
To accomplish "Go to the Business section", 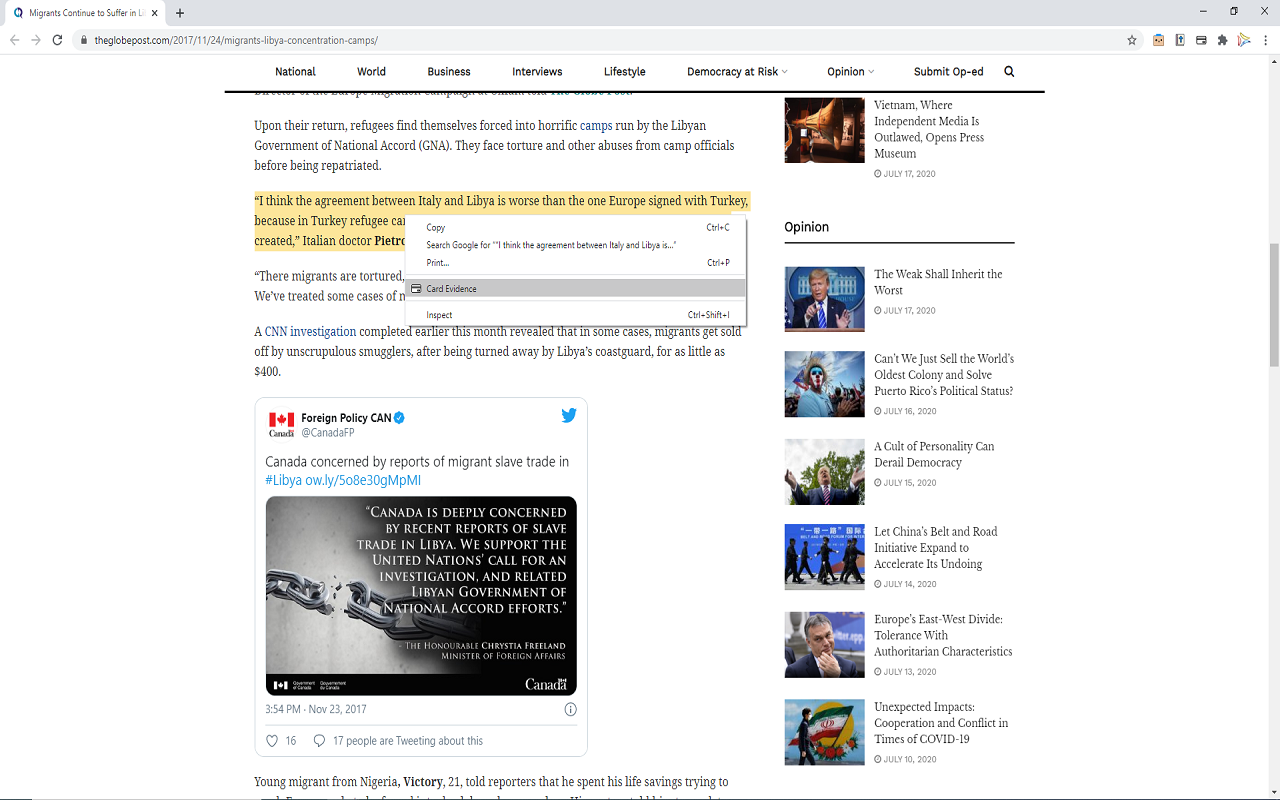I will [449, 72].
